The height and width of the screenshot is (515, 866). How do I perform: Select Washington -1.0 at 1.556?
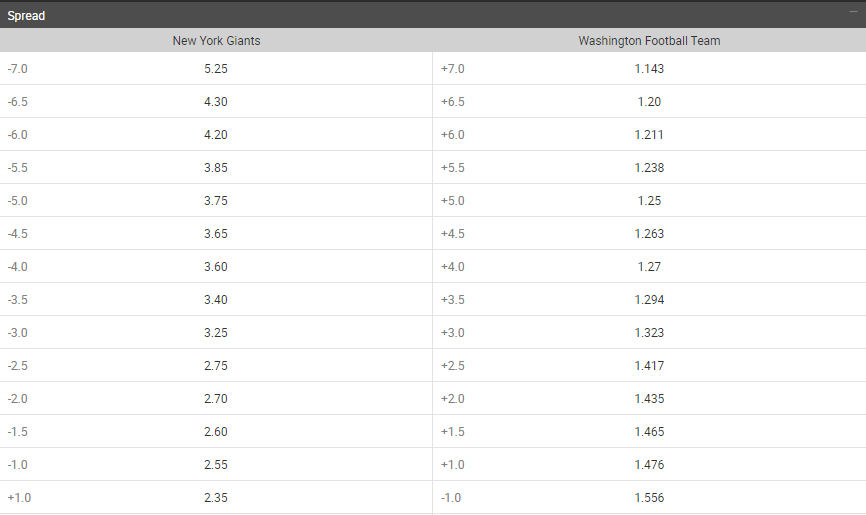tap(650, 497)
